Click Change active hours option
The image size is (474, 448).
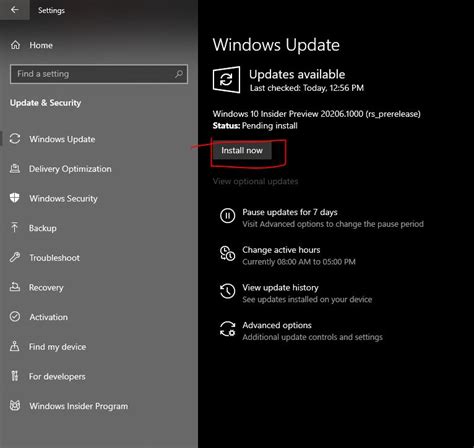(281, 250)
